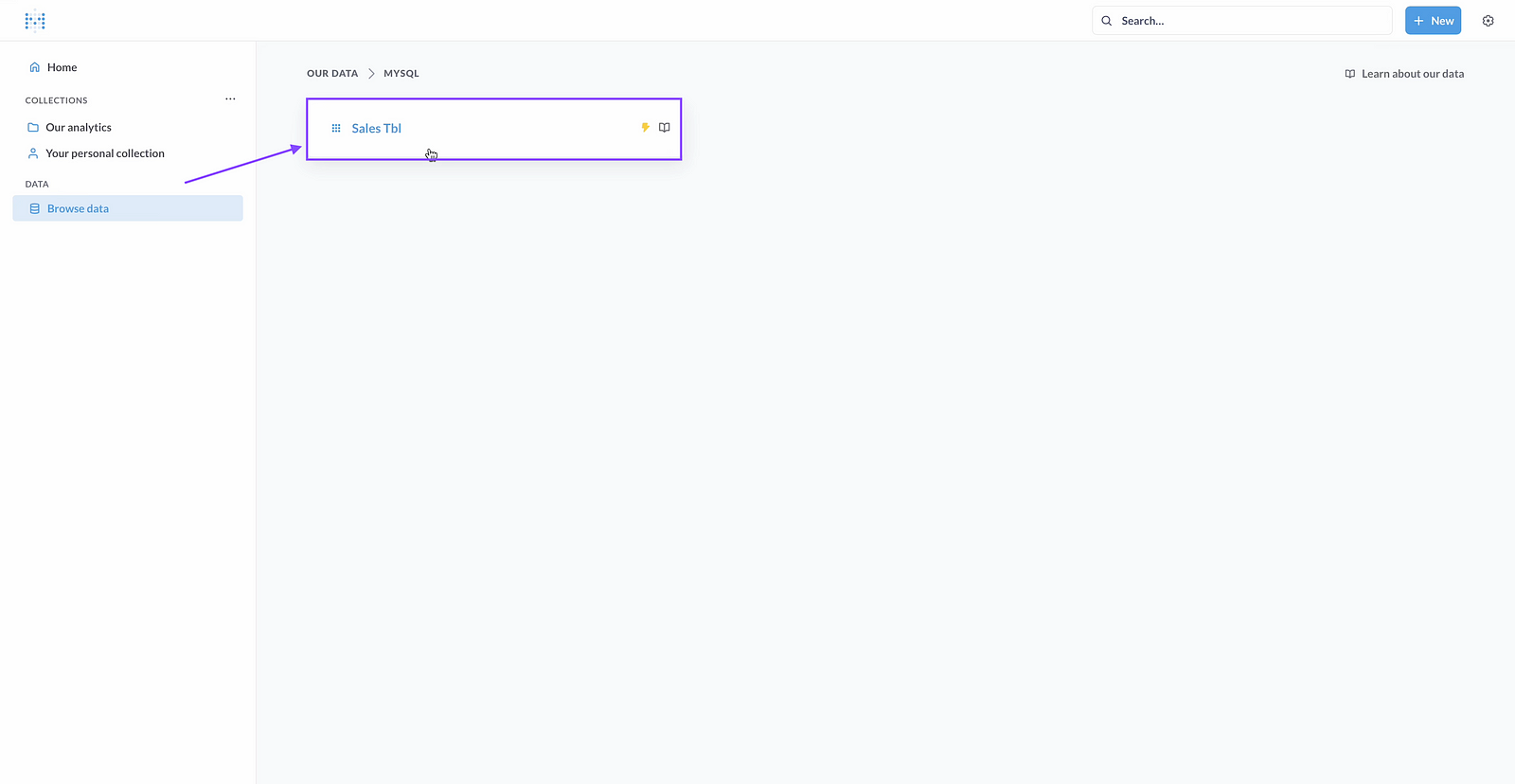Go back to the Our Data breadcrumb
Image resolution: width=1515 pixels, height=784 pixels.
(x=332, y=74)
